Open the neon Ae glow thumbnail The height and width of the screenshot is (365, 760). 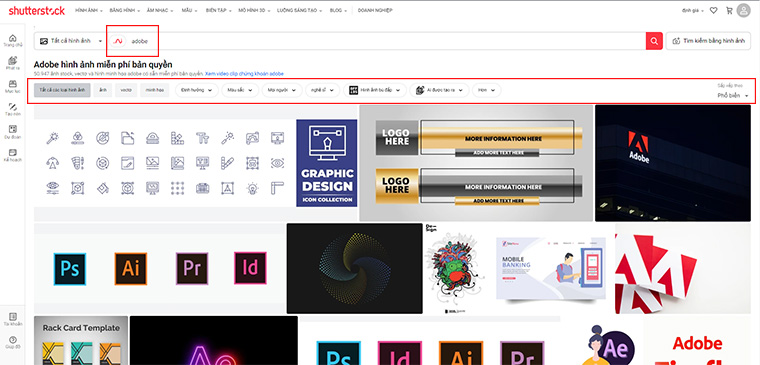click(214, 340)
